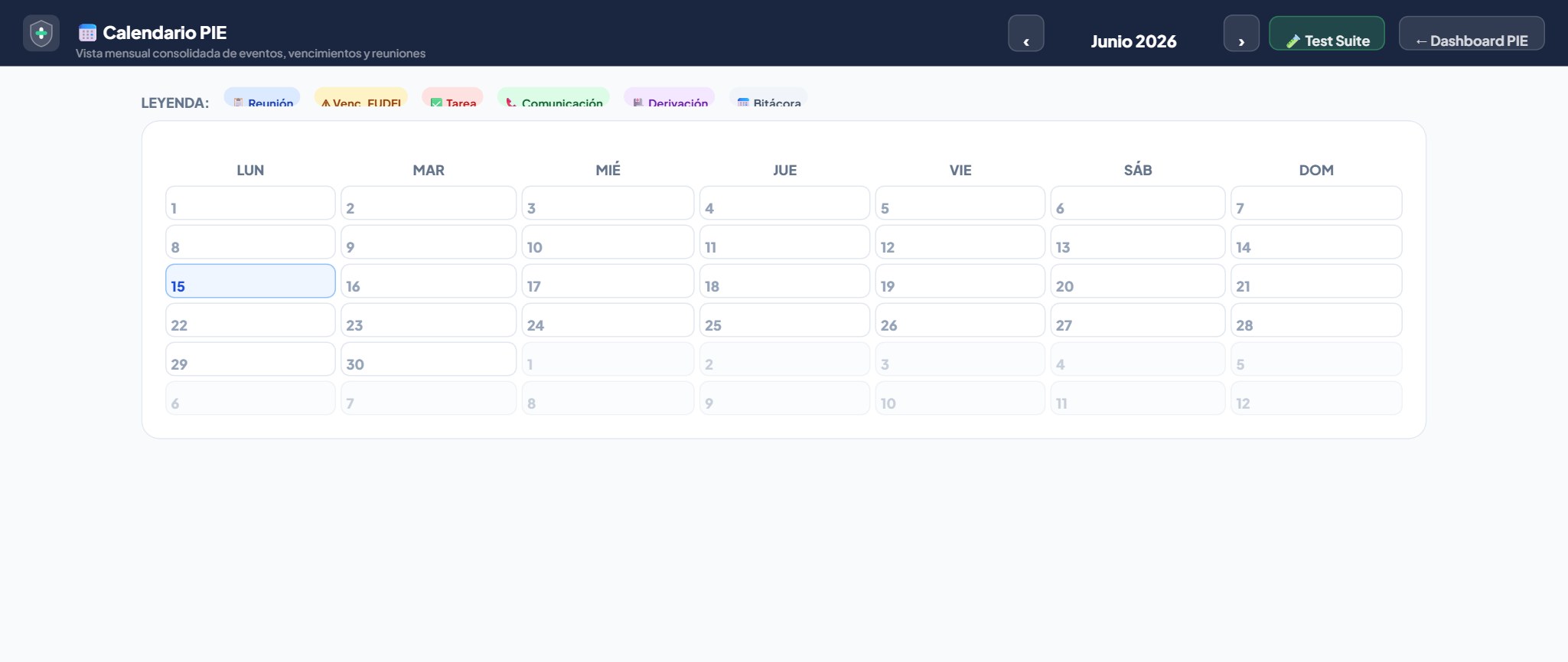Select June 4 day cell
Screen dimensions: 1568x662
tap(784, 203)
